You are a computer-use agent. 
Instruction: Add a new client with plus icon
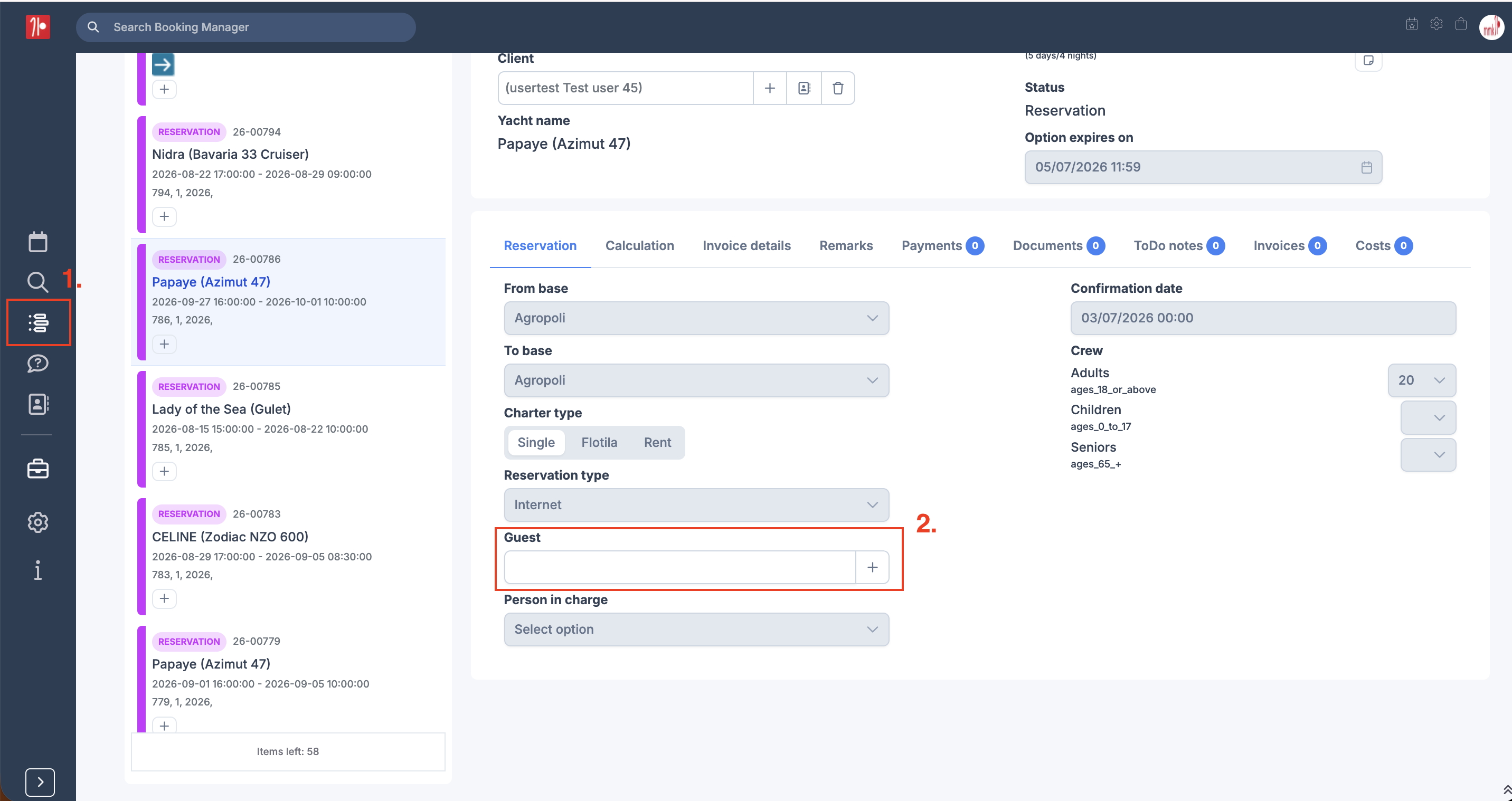tap(770, 88)
